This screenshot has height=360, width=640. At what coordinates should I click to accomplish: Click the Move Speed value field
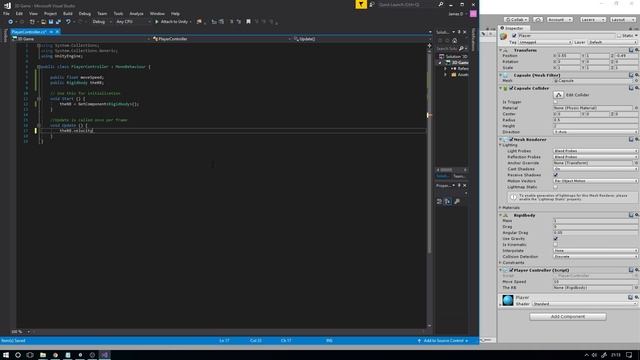click(x=596, y=282)
